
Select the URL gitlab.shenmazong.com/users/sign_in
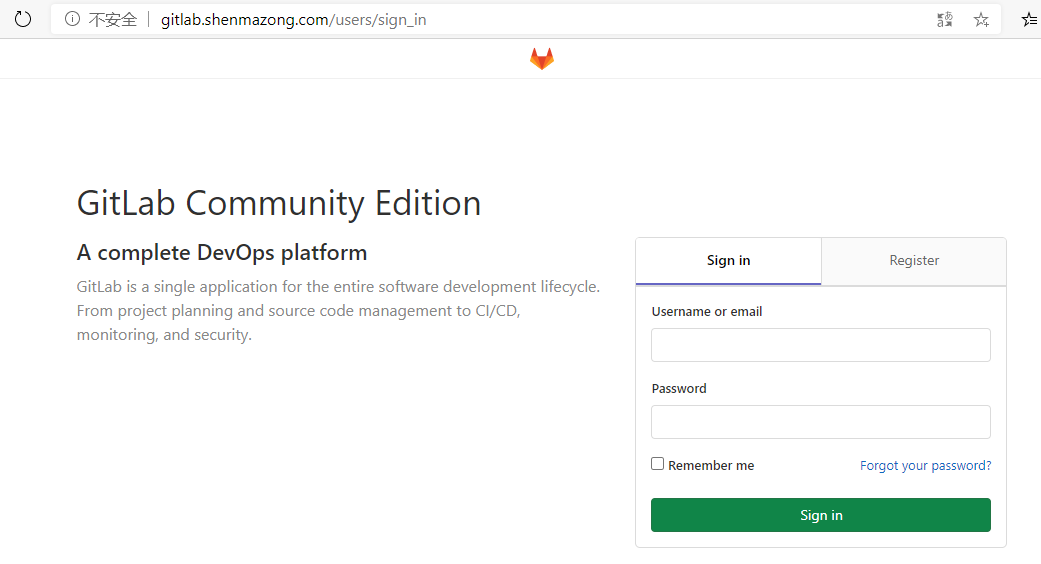click(293, 20)
